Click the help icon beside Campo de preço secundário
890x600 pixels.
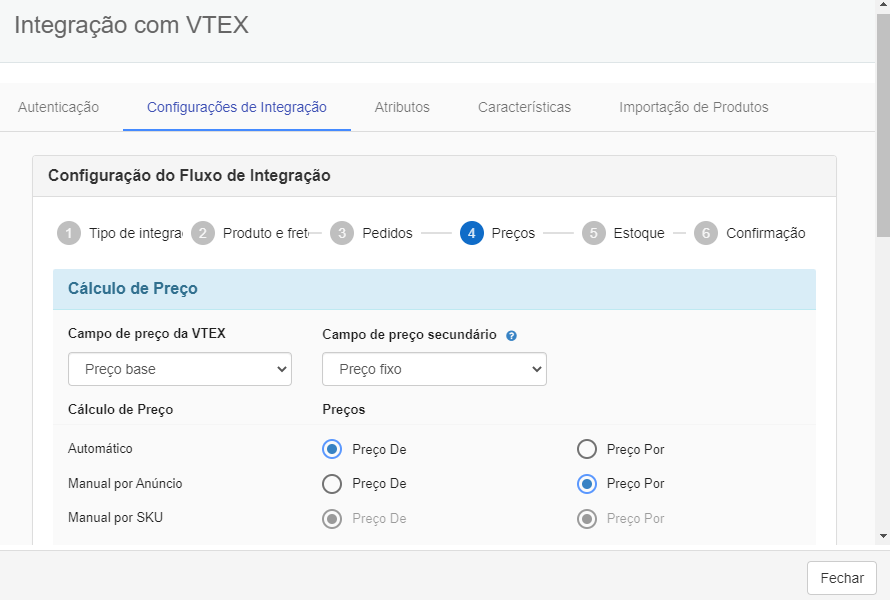point(511,335)
